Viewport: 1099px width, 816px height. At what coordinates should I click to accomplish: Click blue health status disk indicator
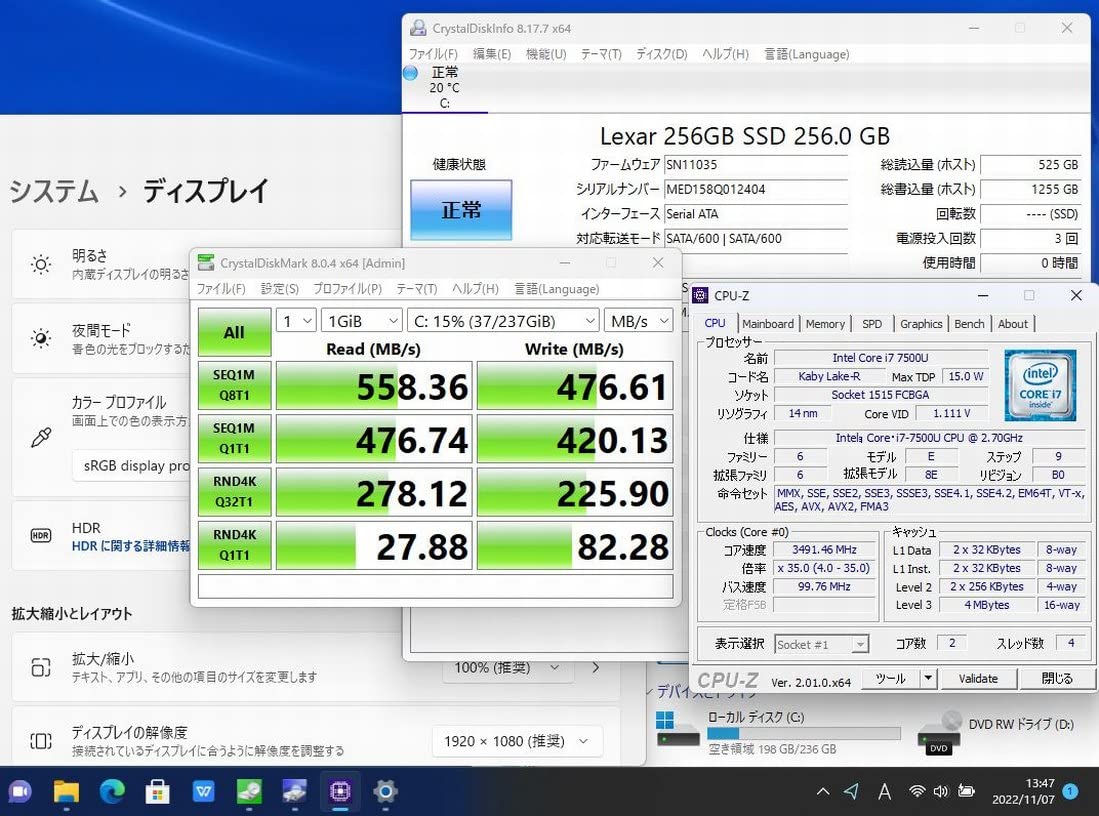411,72
